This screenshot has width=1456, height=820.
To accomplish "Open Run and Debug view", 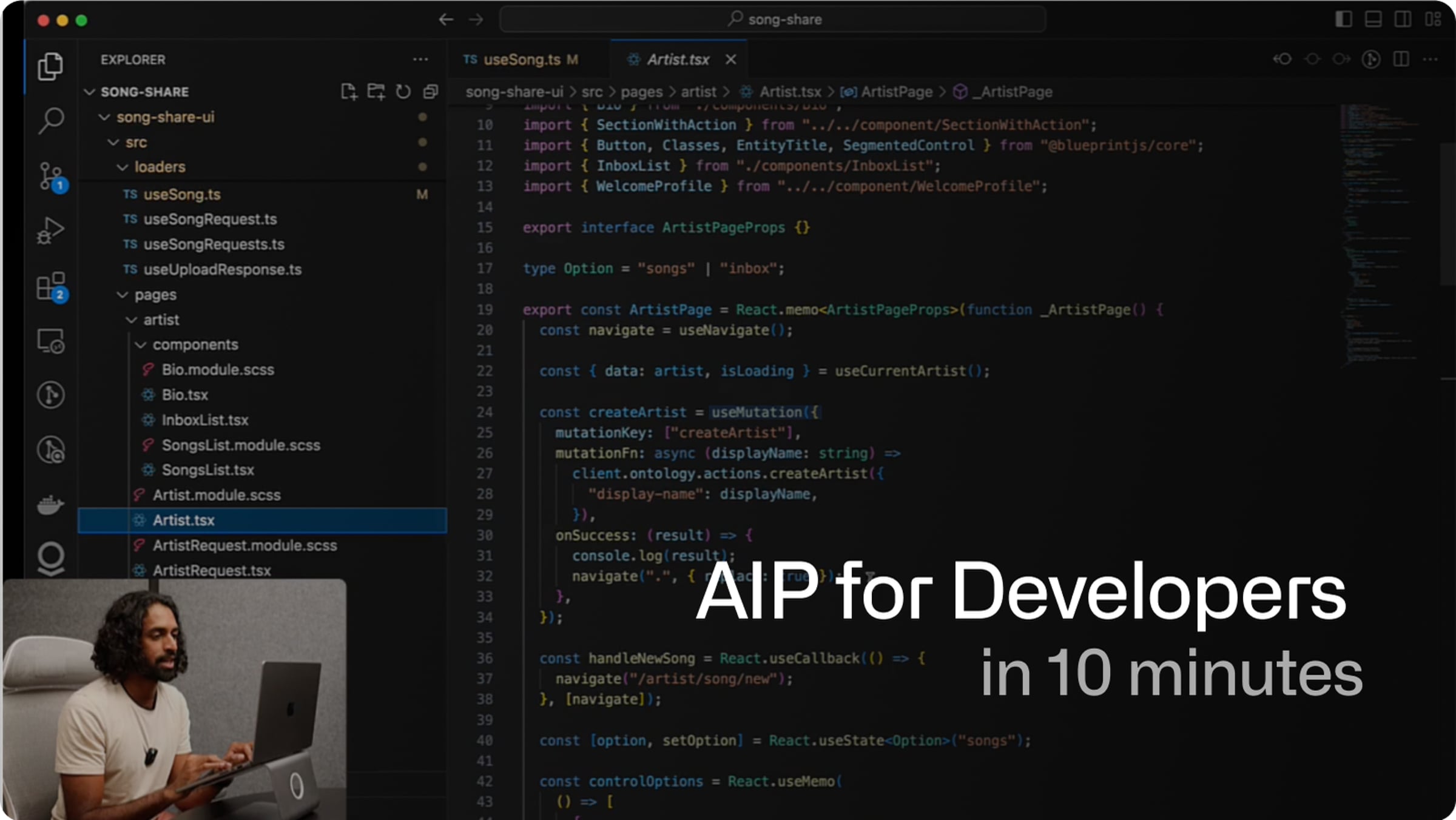I will coord(50,230).
